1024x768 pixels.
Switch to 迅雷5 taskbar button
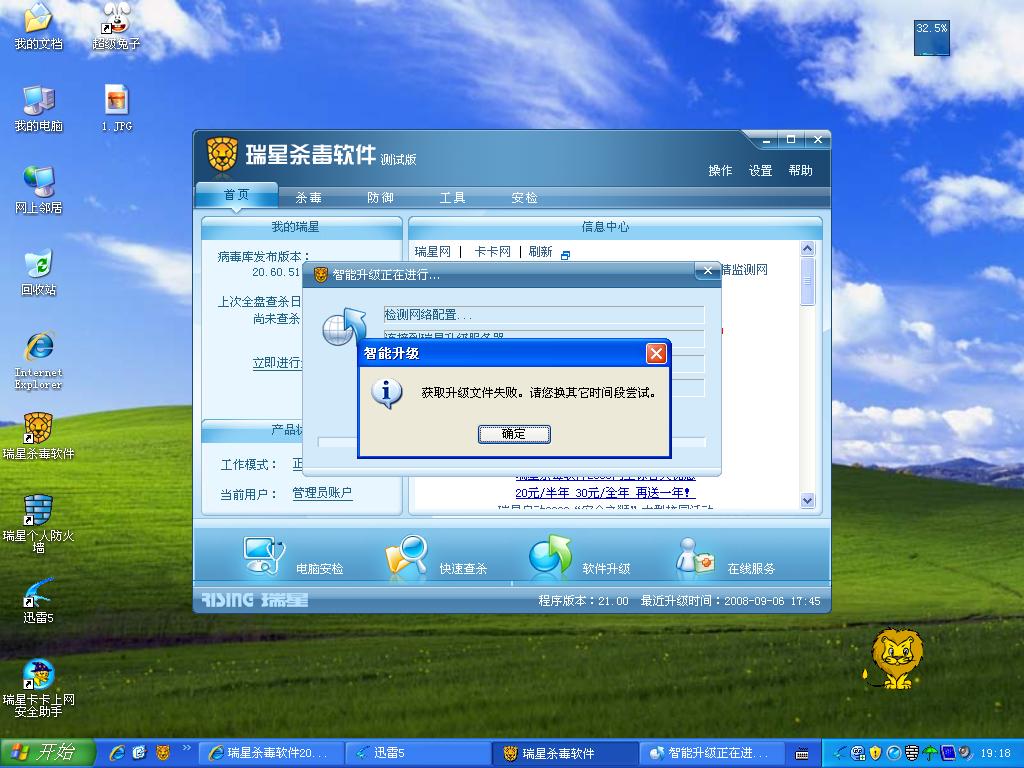(417, 753)
